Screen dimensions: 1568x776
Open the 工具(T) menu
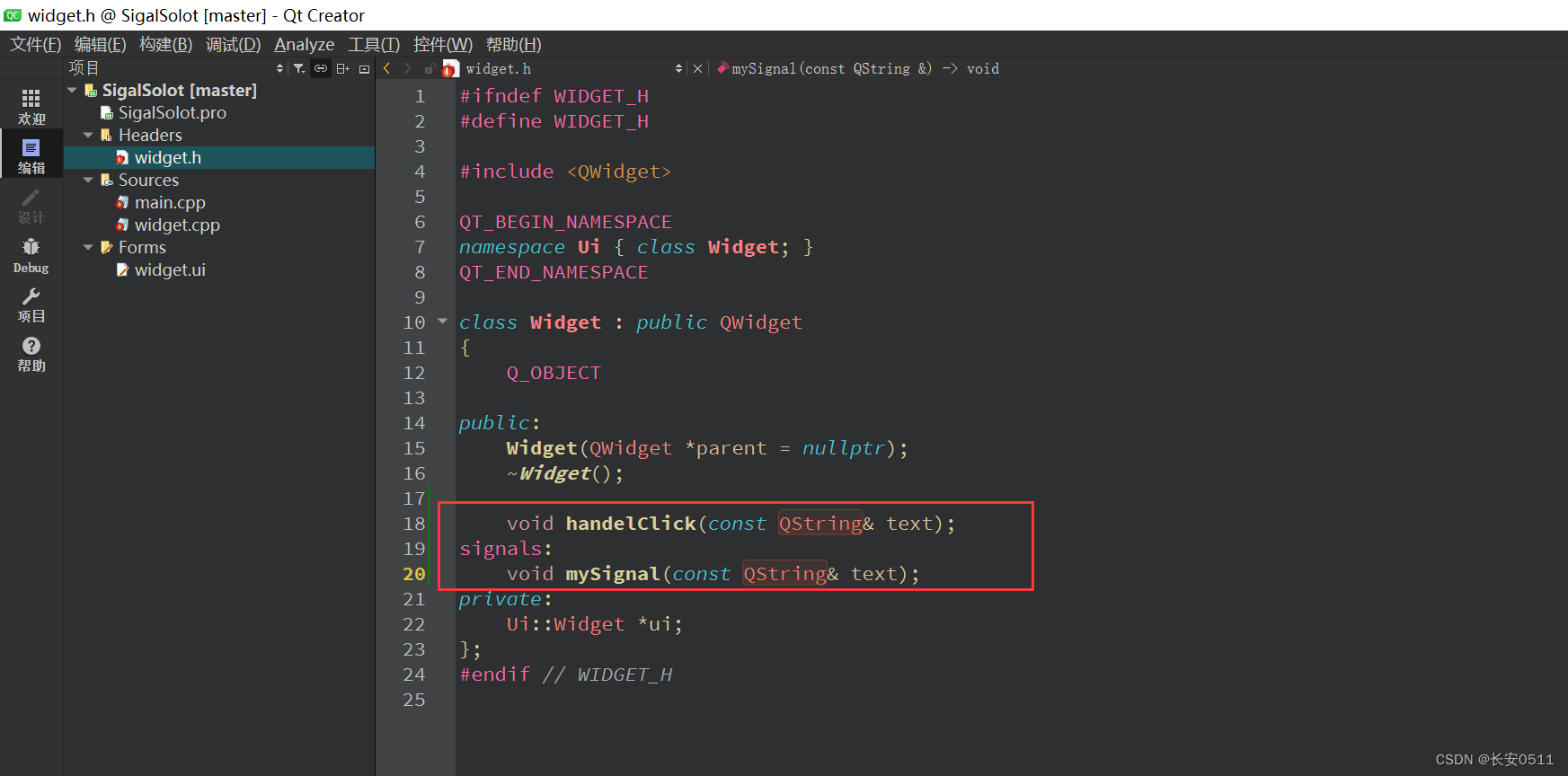[374, 44]
